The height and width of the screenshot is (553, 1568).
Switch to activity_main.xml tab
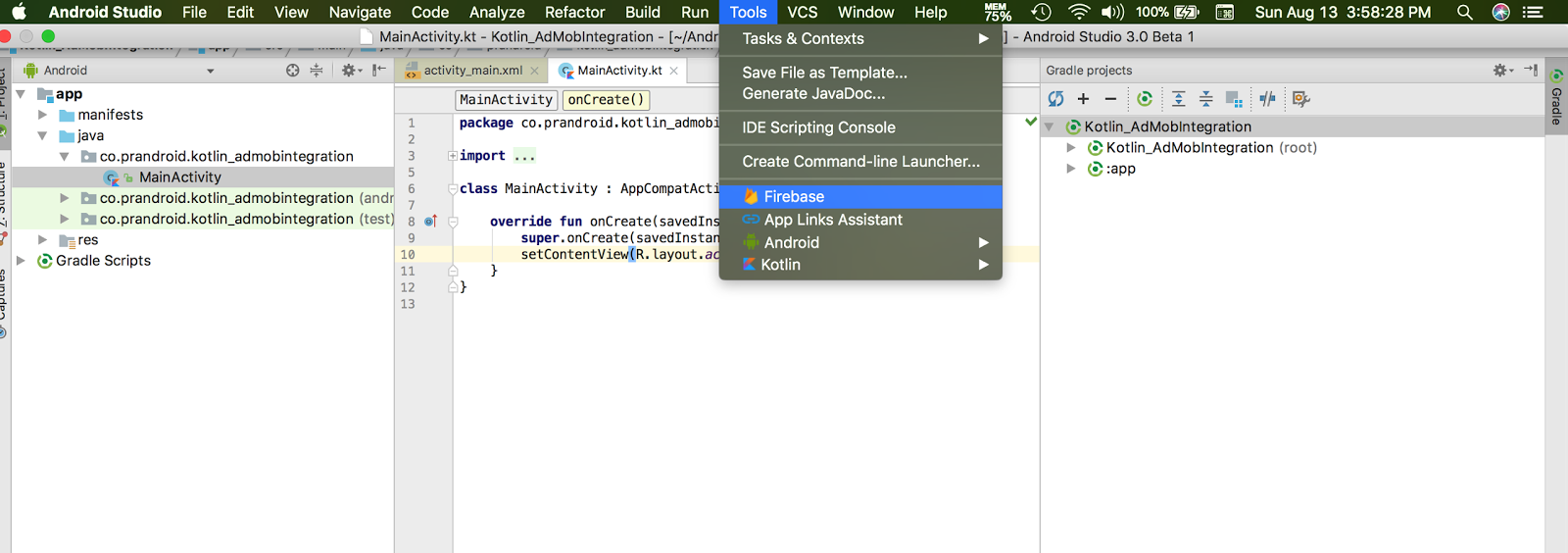(x=472, y=71)
